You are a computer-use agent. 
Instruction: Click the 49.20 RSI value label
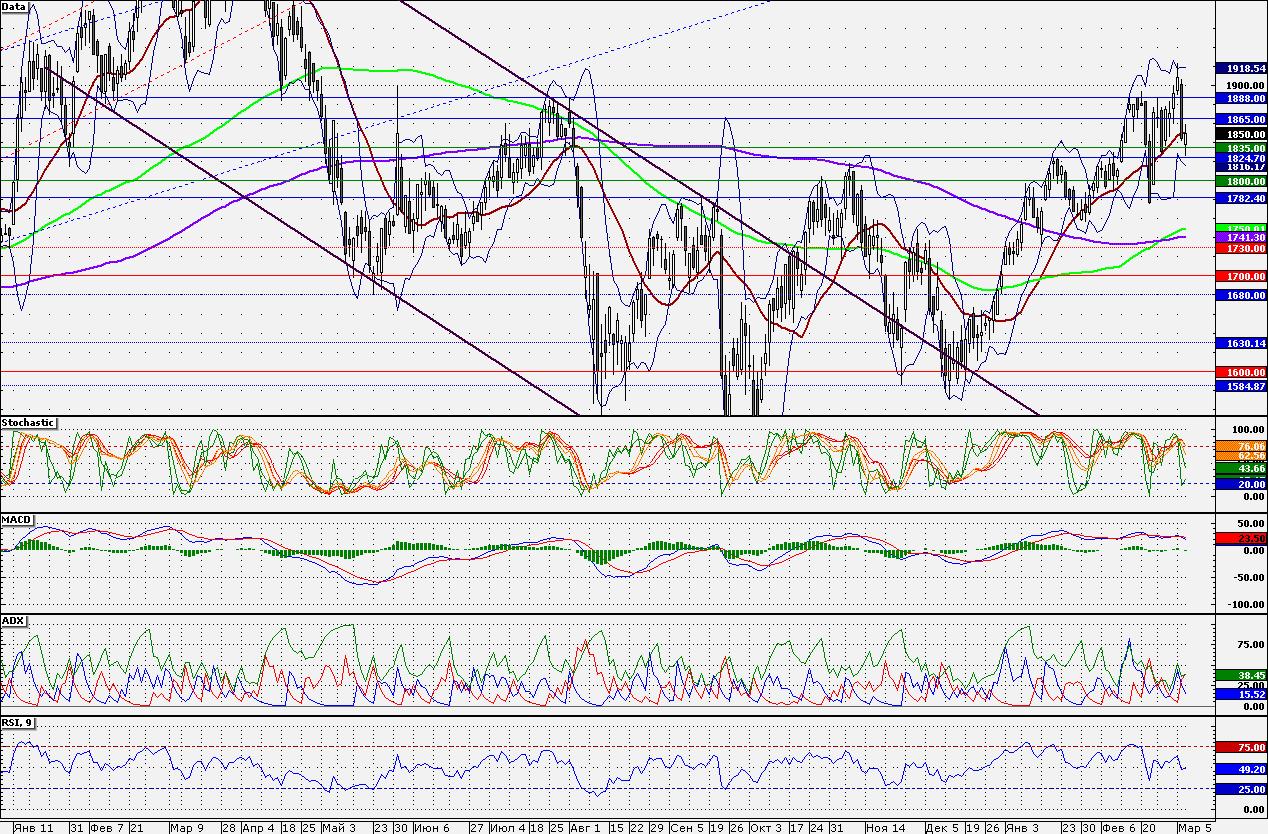click(1240, 769)
